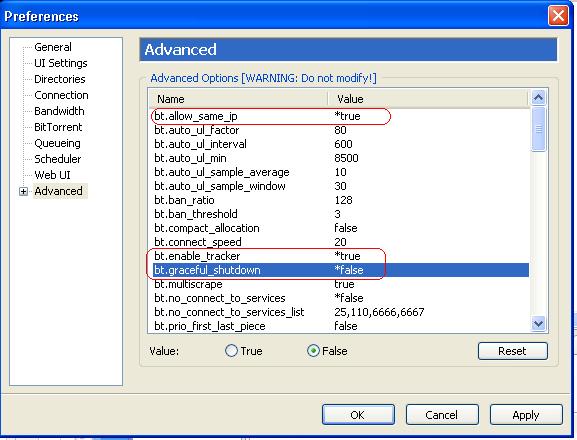Screen dimensions: 577x440
Task: Select the bt.auto_ul_sample_window row
Action: click(x=341, y=186)
